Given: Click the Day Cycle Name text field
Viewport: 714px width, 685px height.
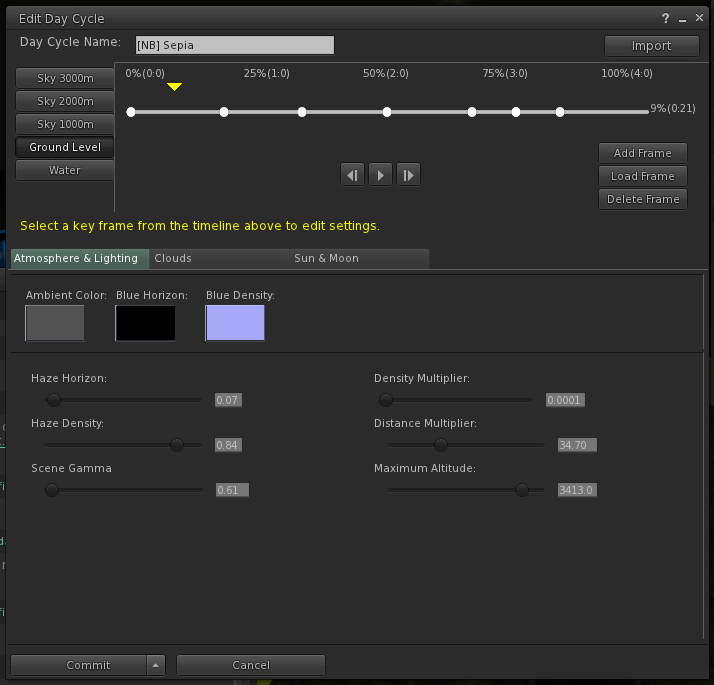Looking at the screenshot, I should (234, 45).
